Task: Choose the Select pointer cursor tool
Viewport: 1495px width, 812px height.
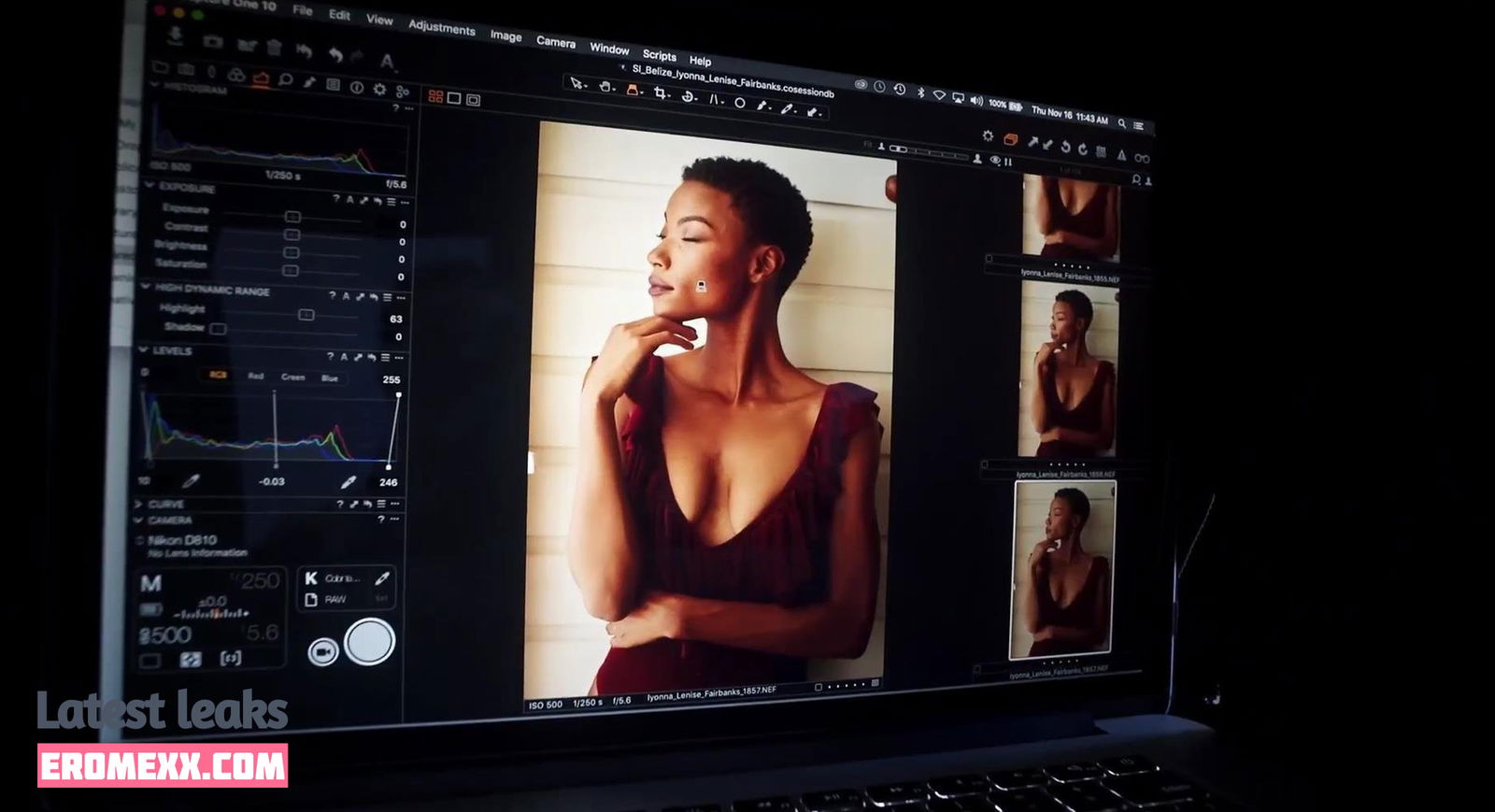Action: click(x=577, y=84)
